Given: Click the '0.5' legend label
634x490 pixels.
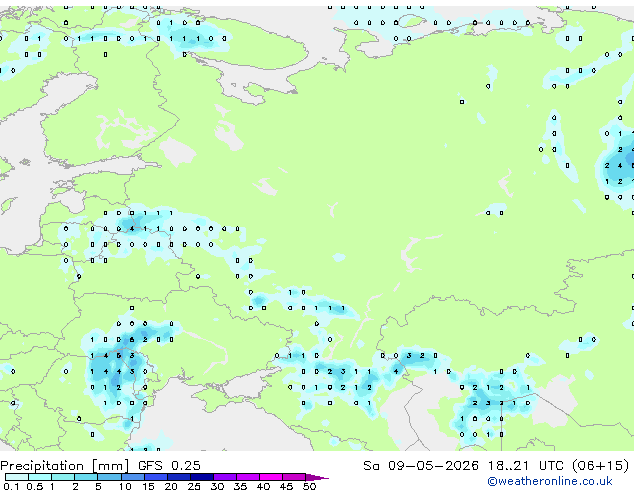Looking at the screenshot, I should [x=35, y=486].
